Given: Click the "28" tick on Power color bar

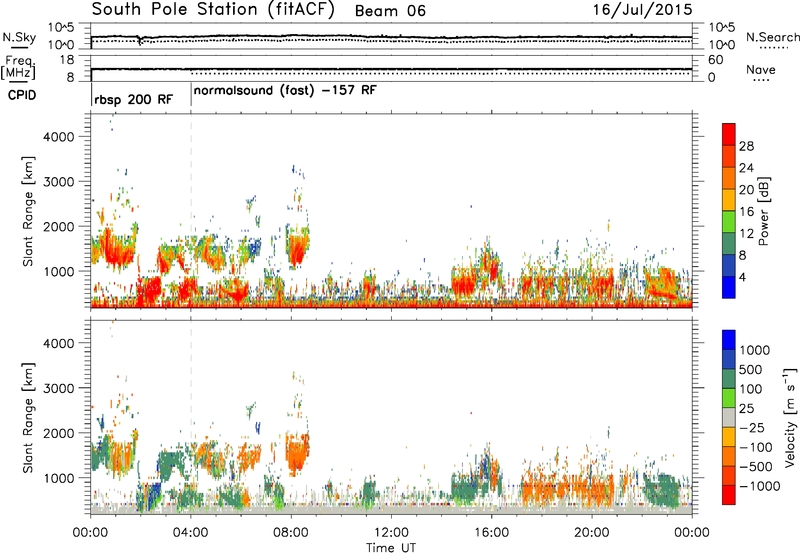Looking at the screenshot, I should pos(746,146).
